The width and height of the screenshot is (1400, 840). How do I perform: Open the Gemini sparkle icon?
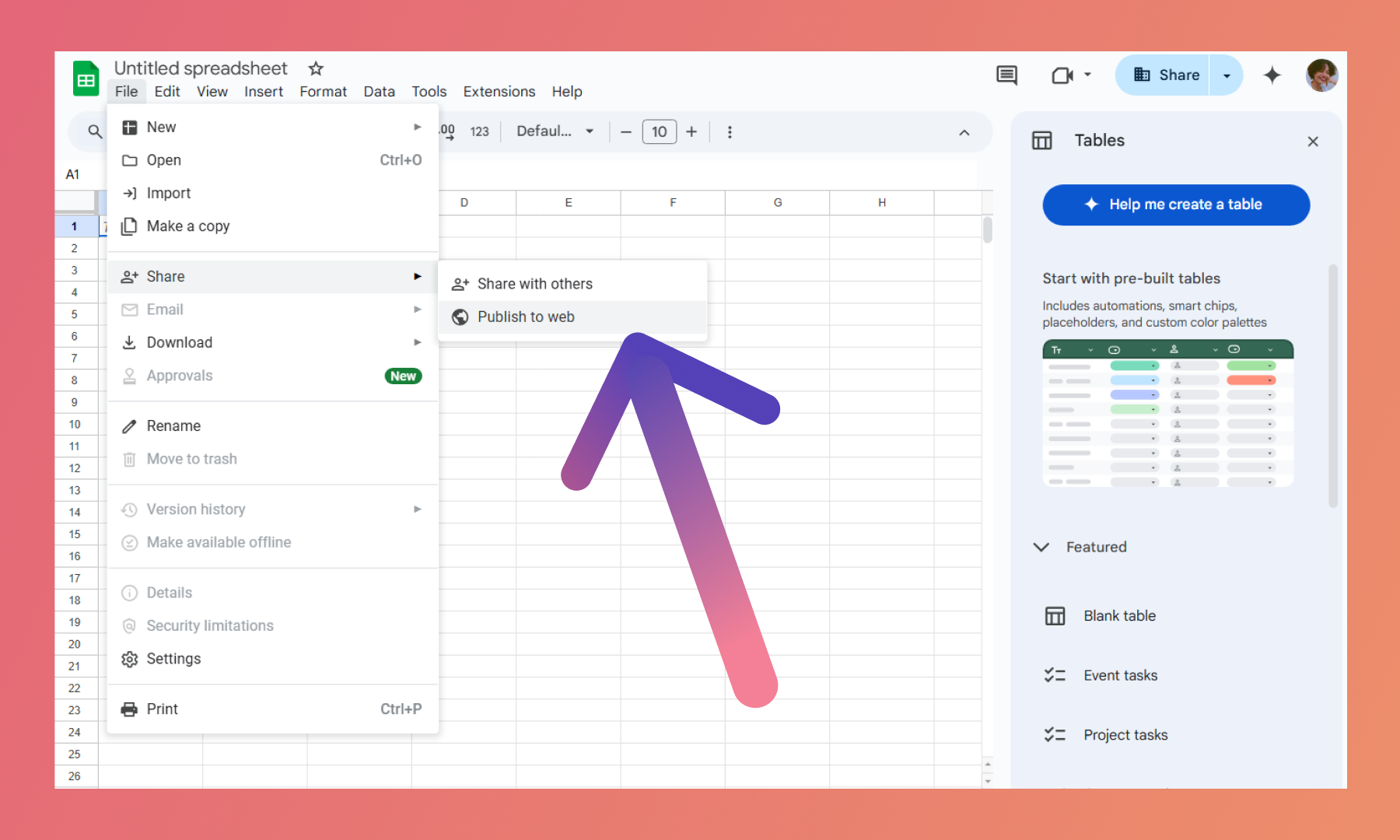[1272, 75]
